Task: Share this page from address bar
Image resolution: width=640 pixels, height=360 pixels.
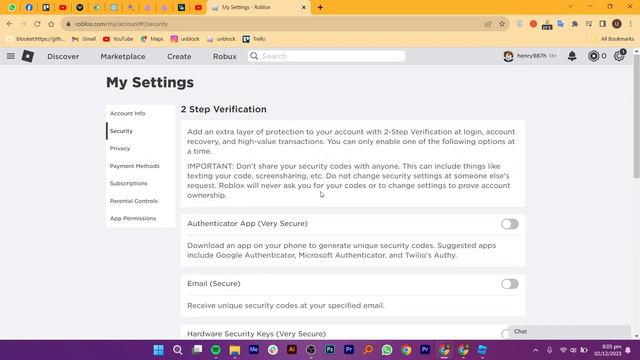Action: [x=488, y=24]
